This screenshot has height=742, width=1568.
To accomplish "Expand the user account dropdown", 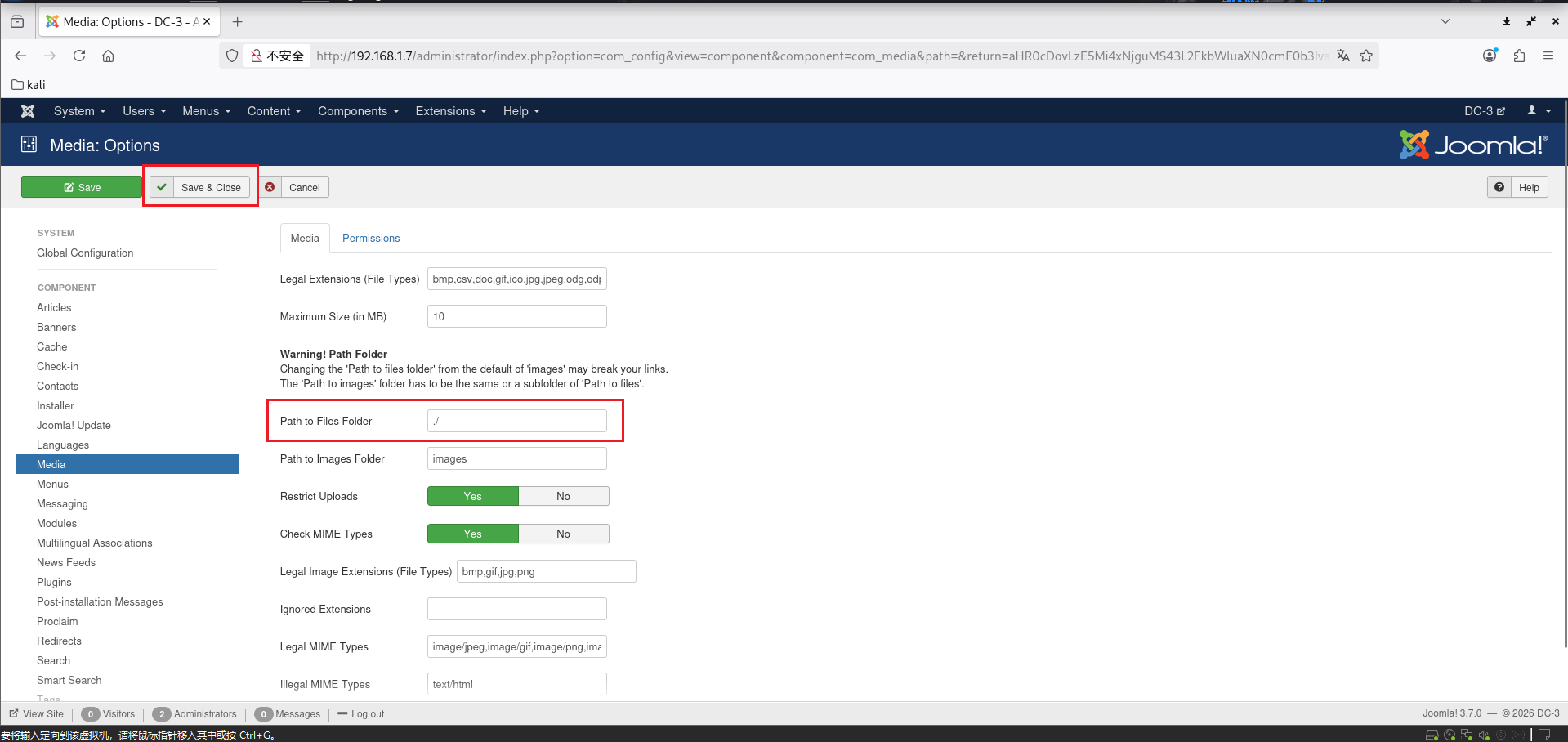I will pyautogui.click(x=1539, y=111).
